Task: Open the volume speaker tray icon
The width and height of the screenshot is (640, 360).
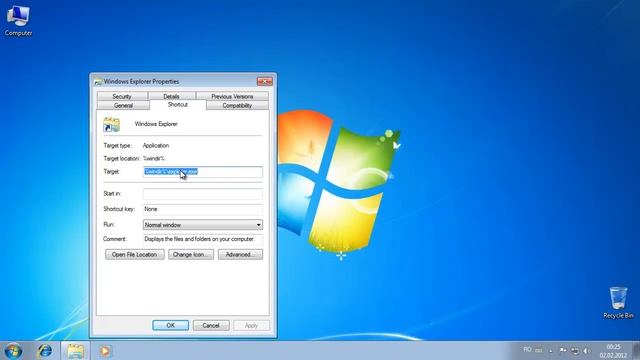Action: coord(587,351)
